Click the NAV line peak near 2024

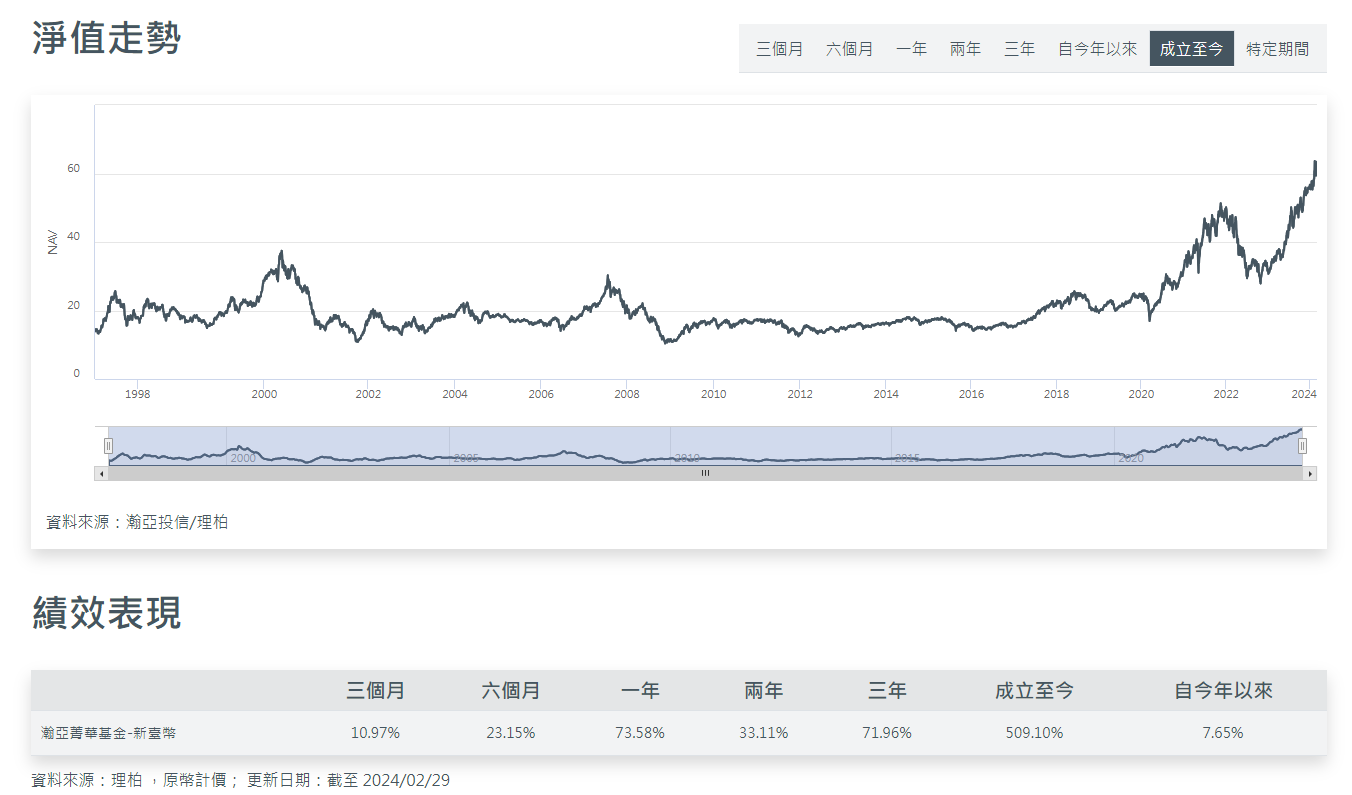point(1315,162)
